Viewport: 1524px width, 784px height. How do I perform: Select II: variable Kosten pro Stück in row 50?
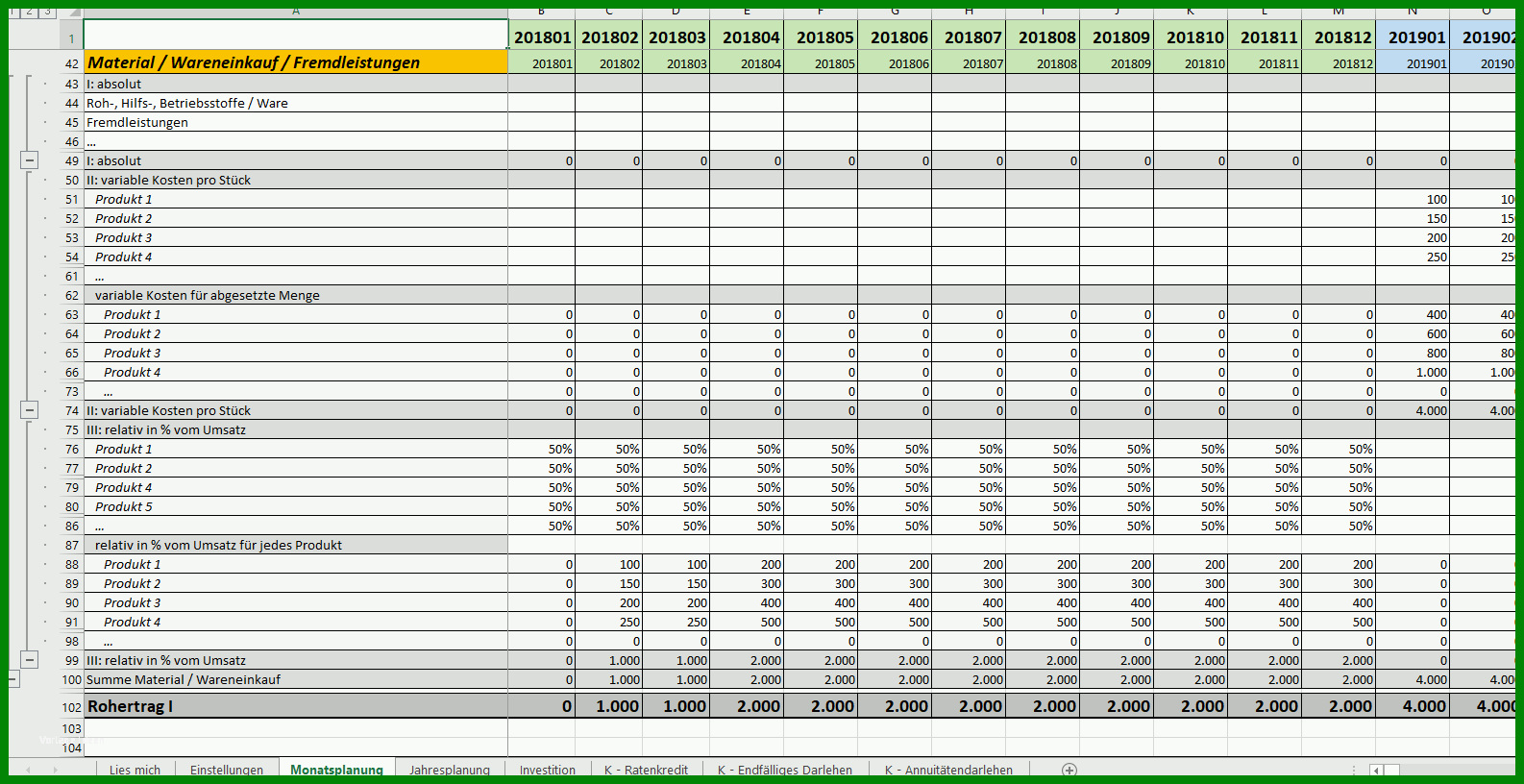[296, 180]
